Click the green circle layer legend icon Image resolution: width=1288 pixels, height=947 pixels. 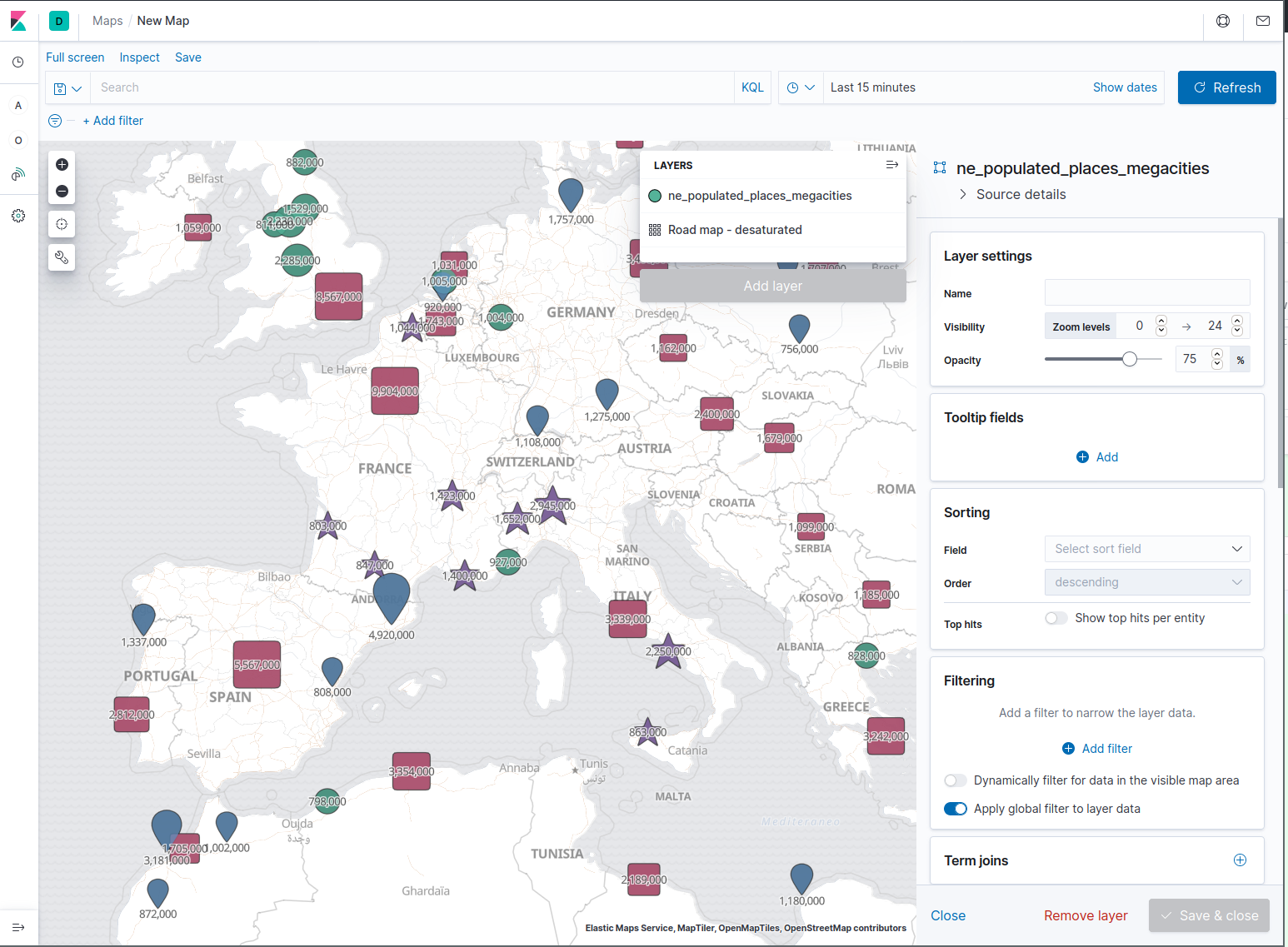[655, 196]
